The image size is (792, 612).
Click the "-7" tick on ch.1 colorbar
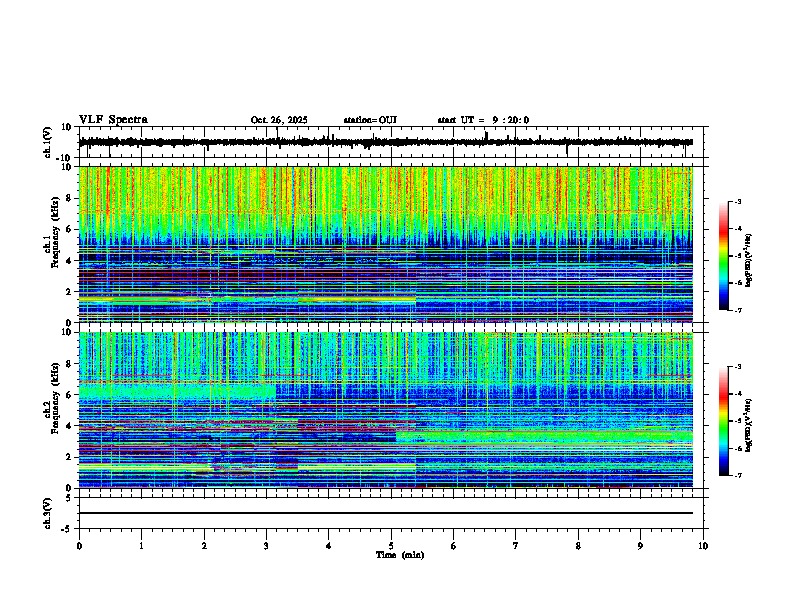[738, 310]
